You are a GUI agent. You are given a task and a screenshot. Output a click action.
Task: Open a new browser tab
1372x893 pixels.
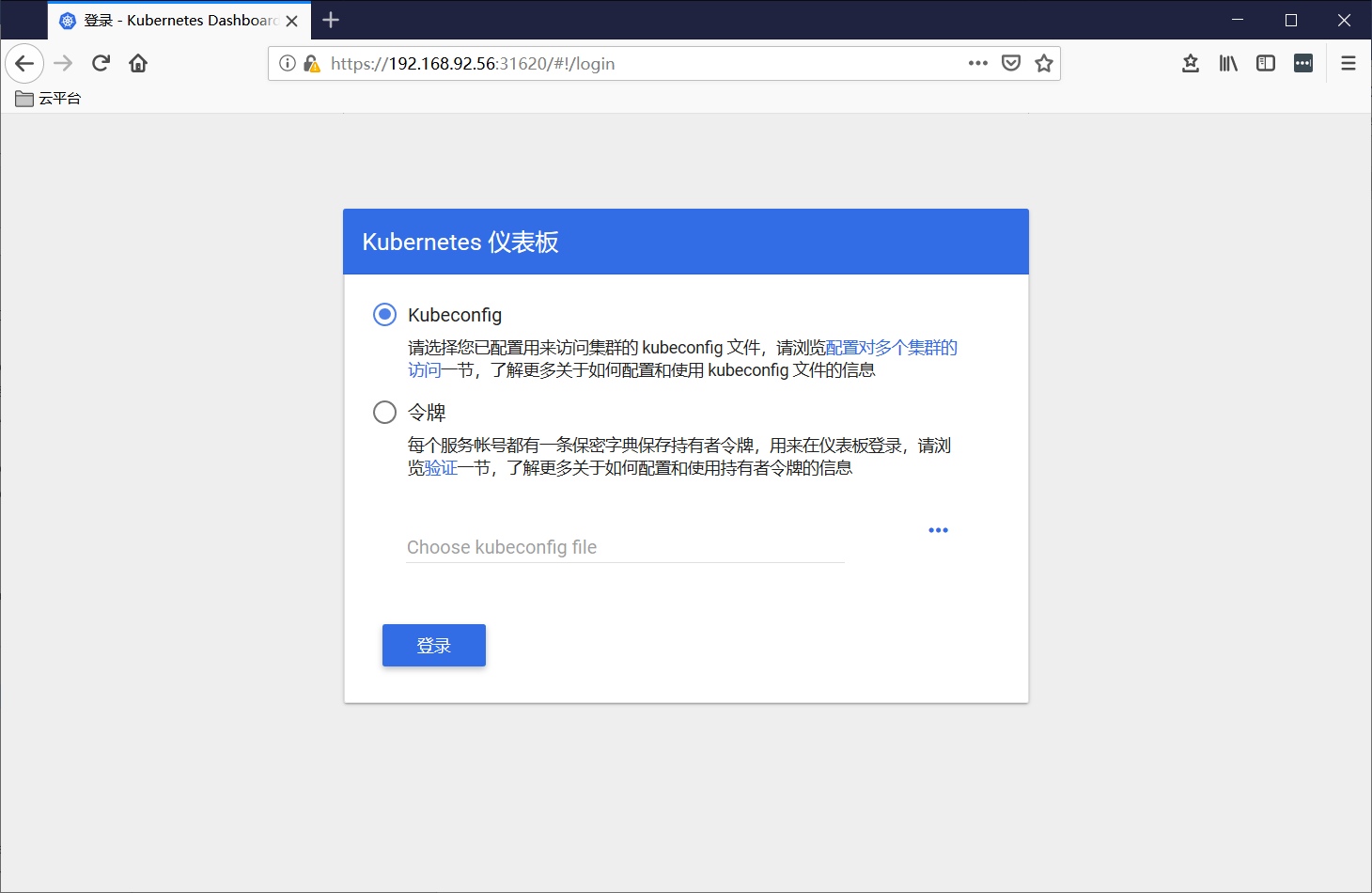click(x=330, y=20)
